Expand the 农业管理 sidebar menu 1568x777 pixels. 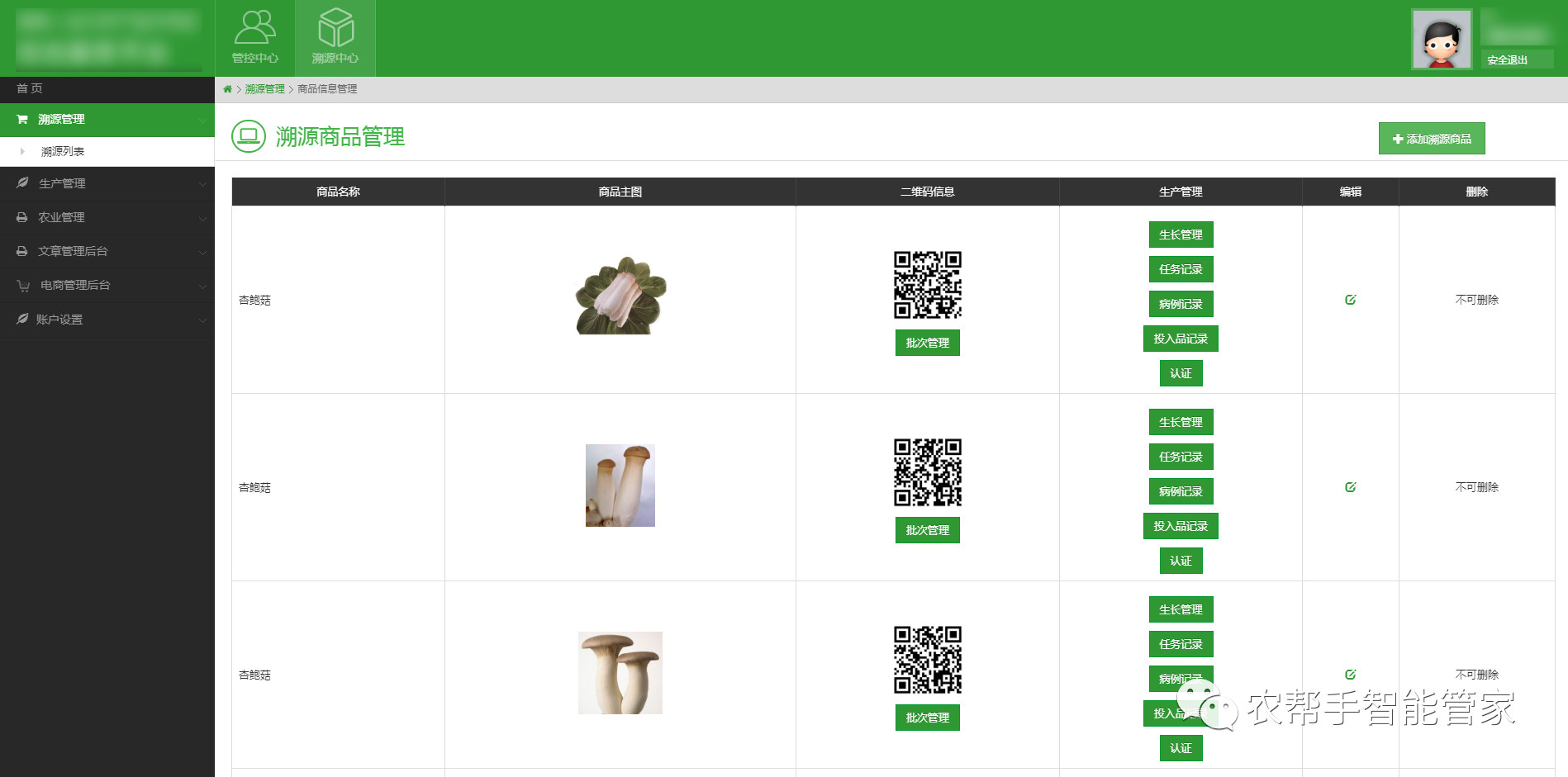click(x=107, y=217)
